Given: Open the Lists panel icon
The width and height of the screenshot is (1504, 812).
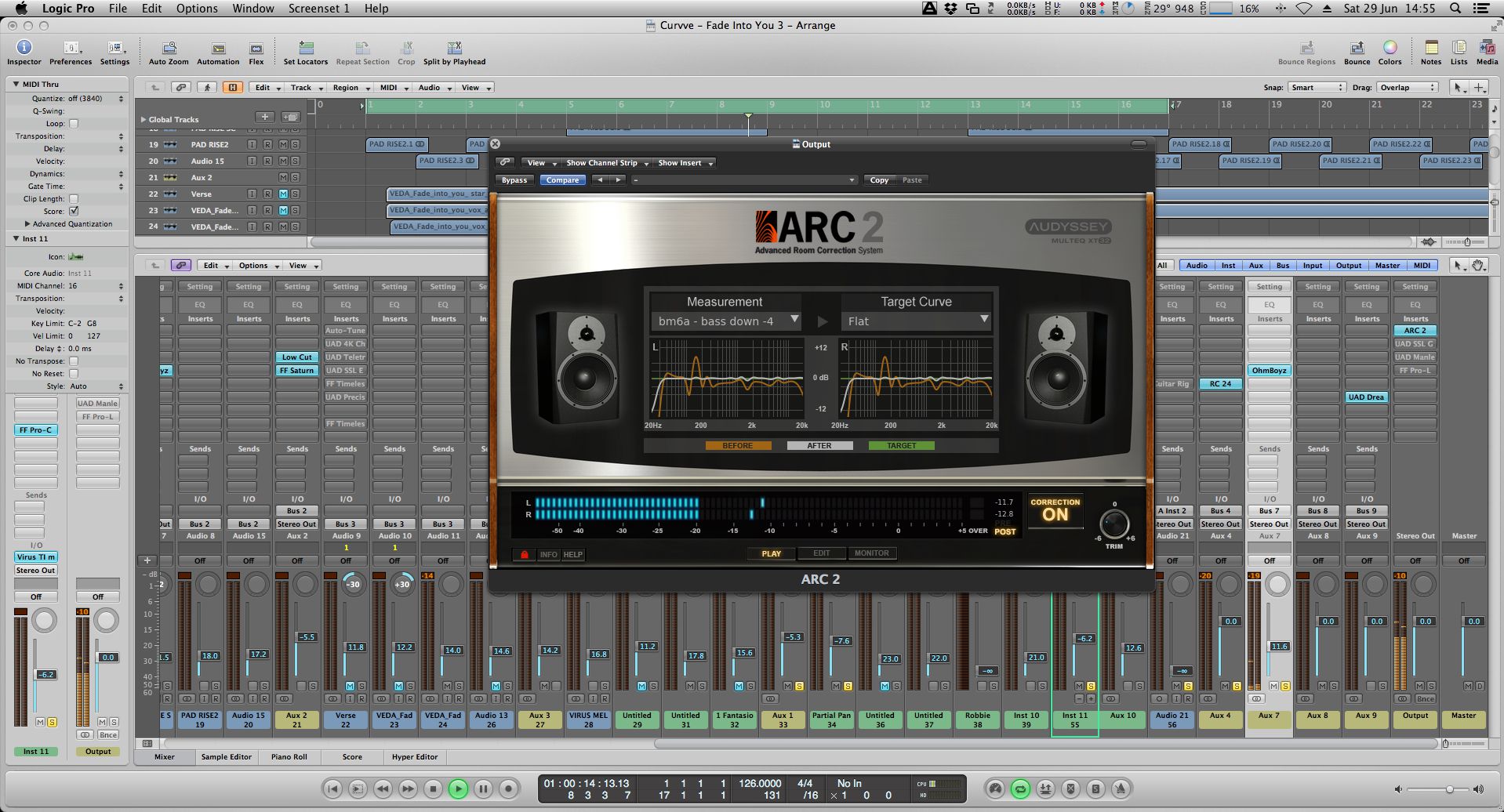Looking at the screenshot, I should (x=1459, y=49).
